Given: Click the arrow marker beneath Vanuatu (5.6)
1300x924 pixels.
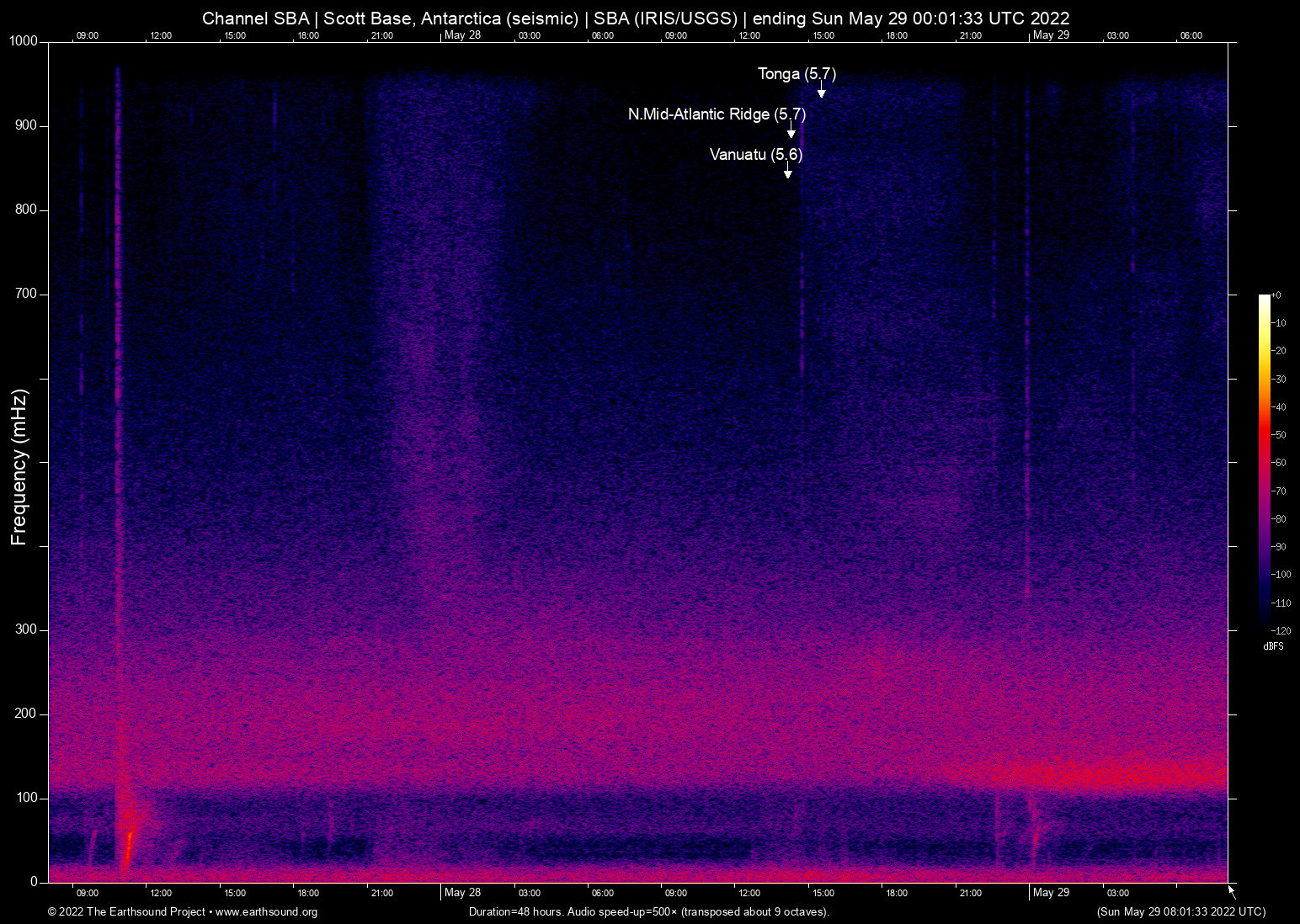Looking at the screenshot, I should coord(787,172).
